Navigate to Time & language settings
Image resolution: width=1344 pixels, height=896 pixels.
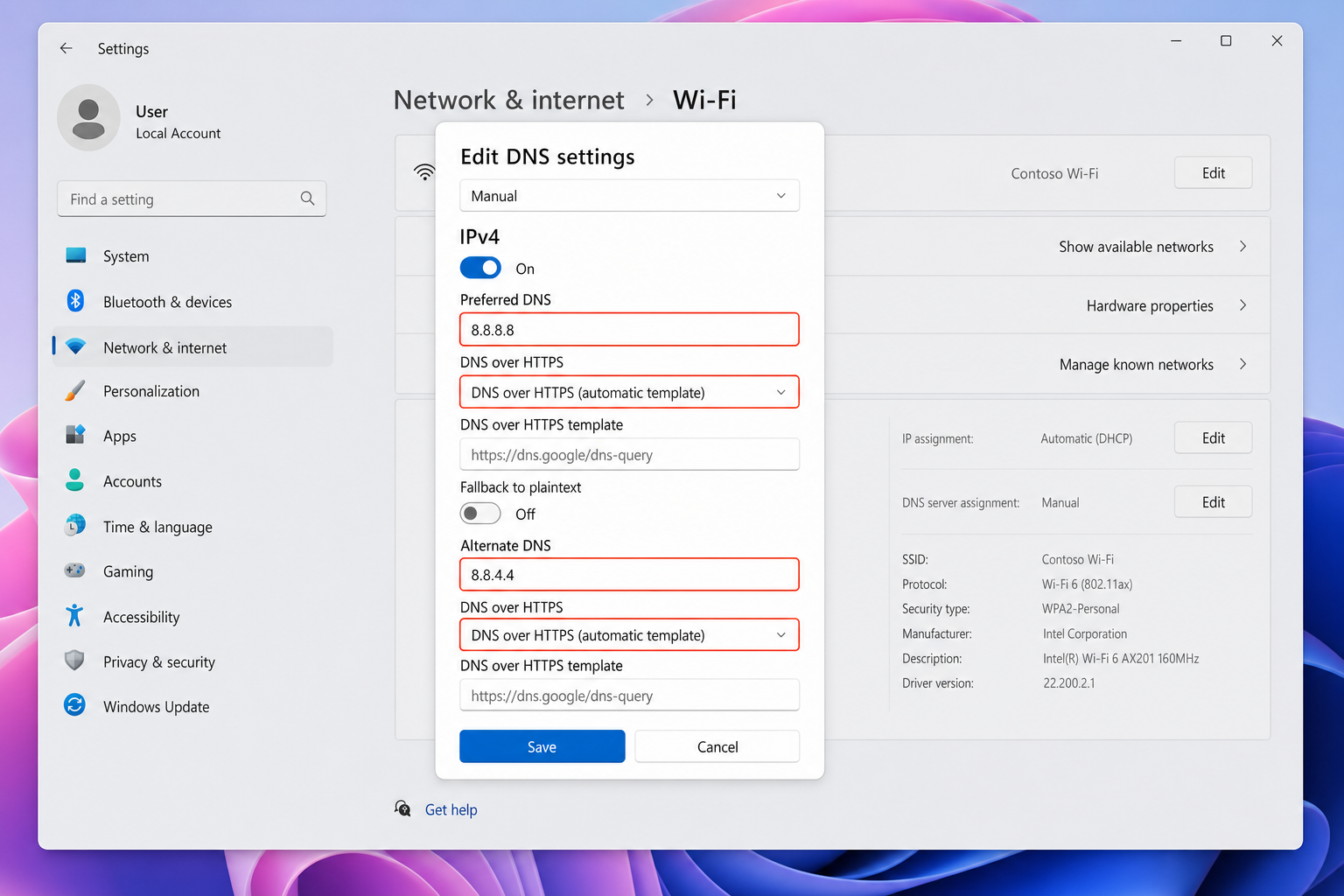(192, 527)
